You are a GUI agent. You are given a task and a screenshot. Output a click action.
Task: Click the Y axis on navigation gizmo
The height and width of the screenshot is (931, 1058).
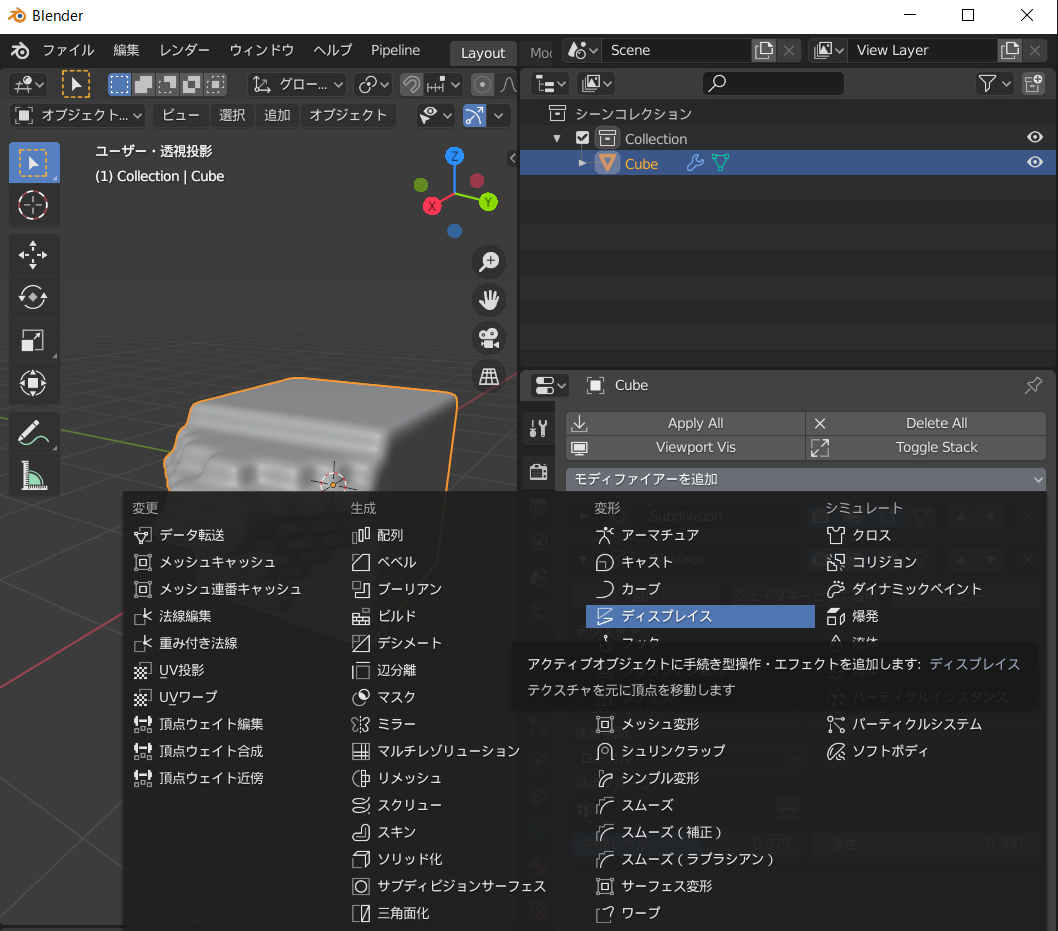tap(489, 201)
